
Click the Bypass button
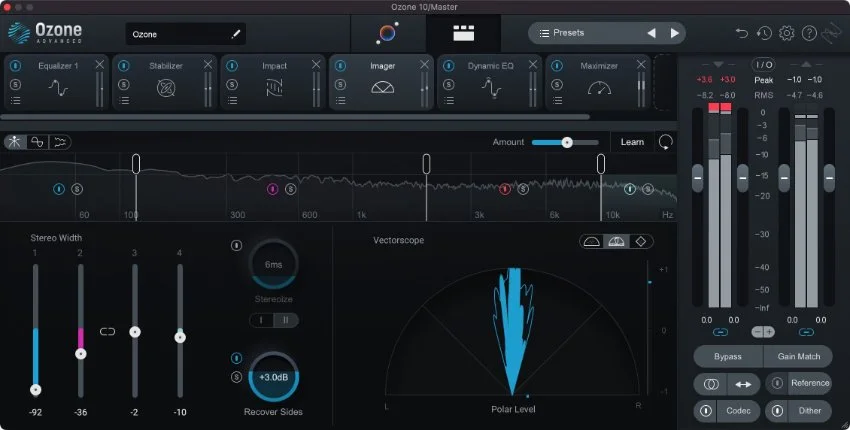point(728,357)
